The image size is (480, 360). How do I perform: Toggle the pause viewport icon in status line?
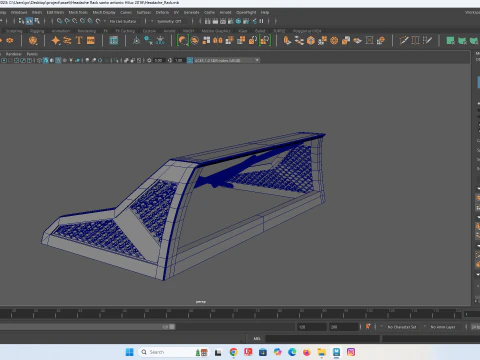tap(261, 21)
